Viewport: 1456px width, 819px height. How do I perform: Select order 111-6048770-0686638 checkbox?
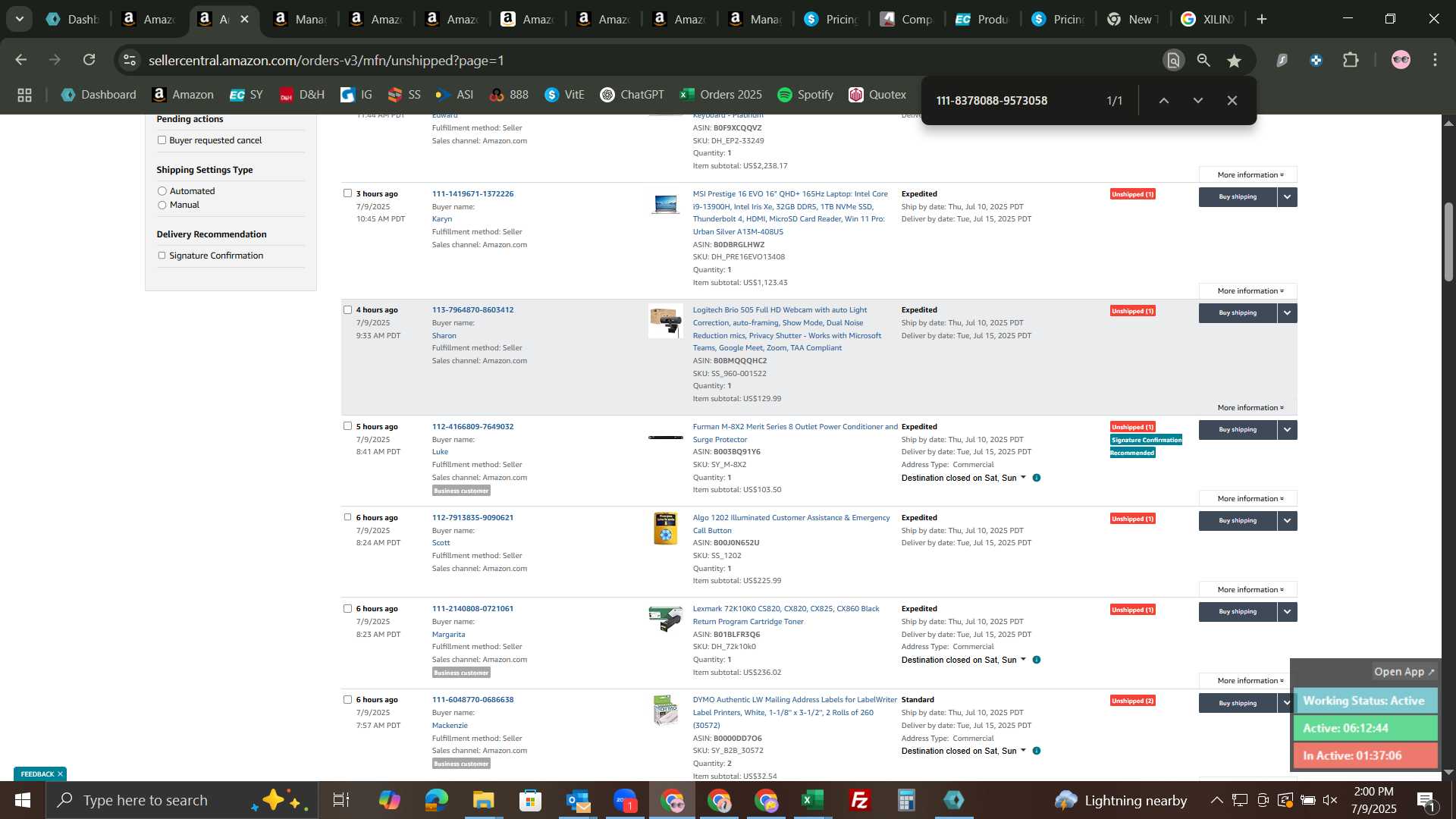(347, 699)
